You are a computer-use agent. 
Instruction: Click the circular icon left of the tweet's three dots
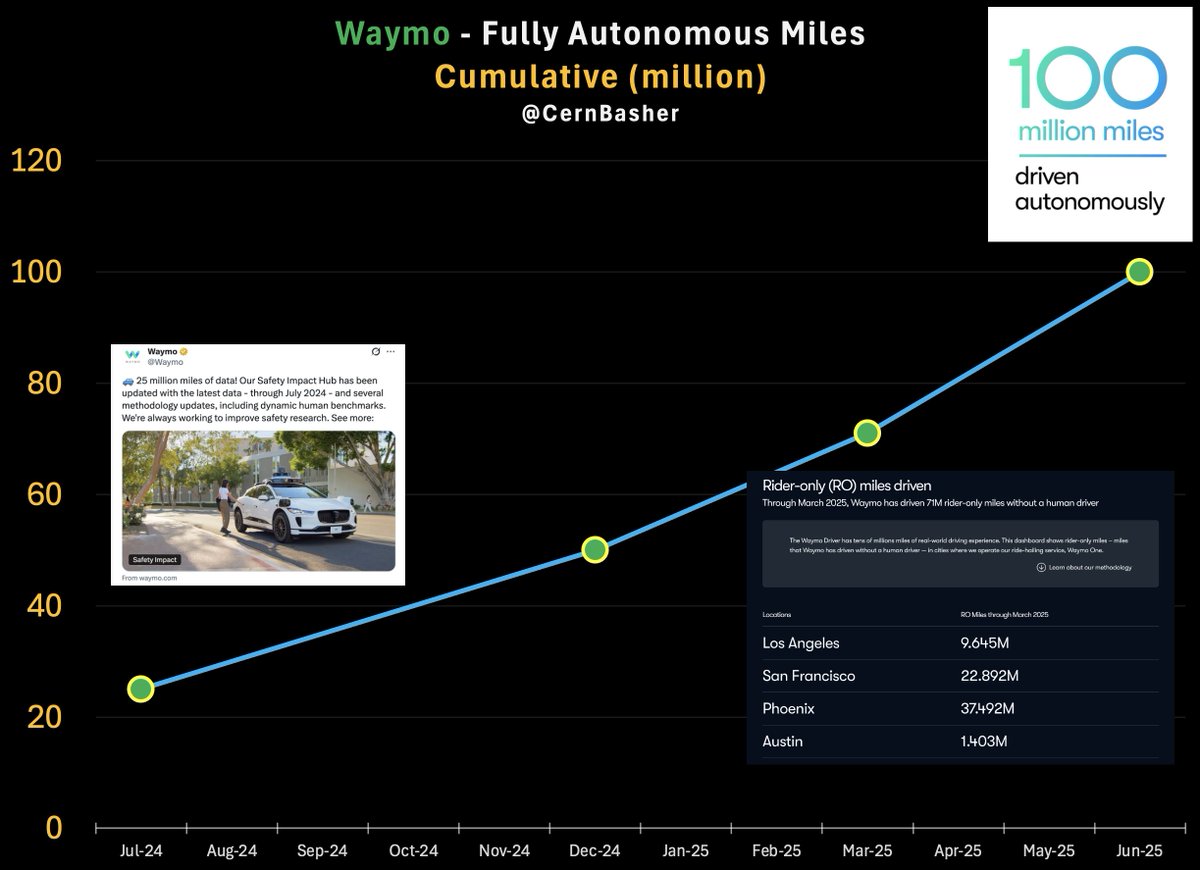376,352
